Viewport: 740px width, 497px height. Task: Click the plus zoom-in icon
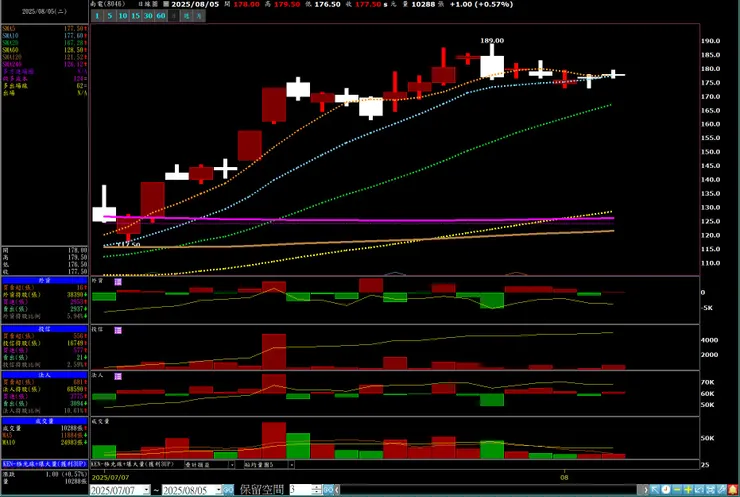688,490
